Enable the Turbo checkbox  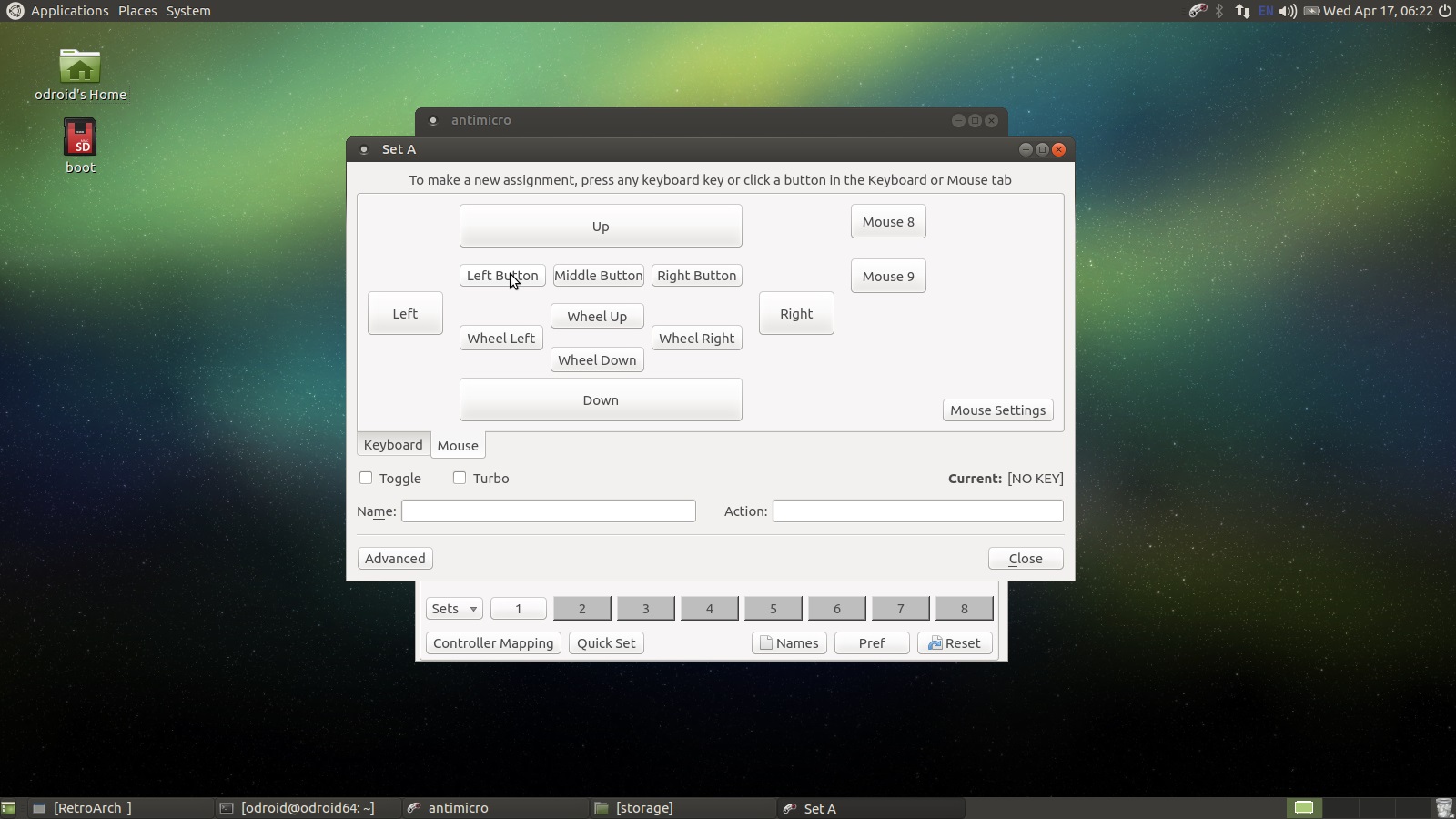click(460, 478)
